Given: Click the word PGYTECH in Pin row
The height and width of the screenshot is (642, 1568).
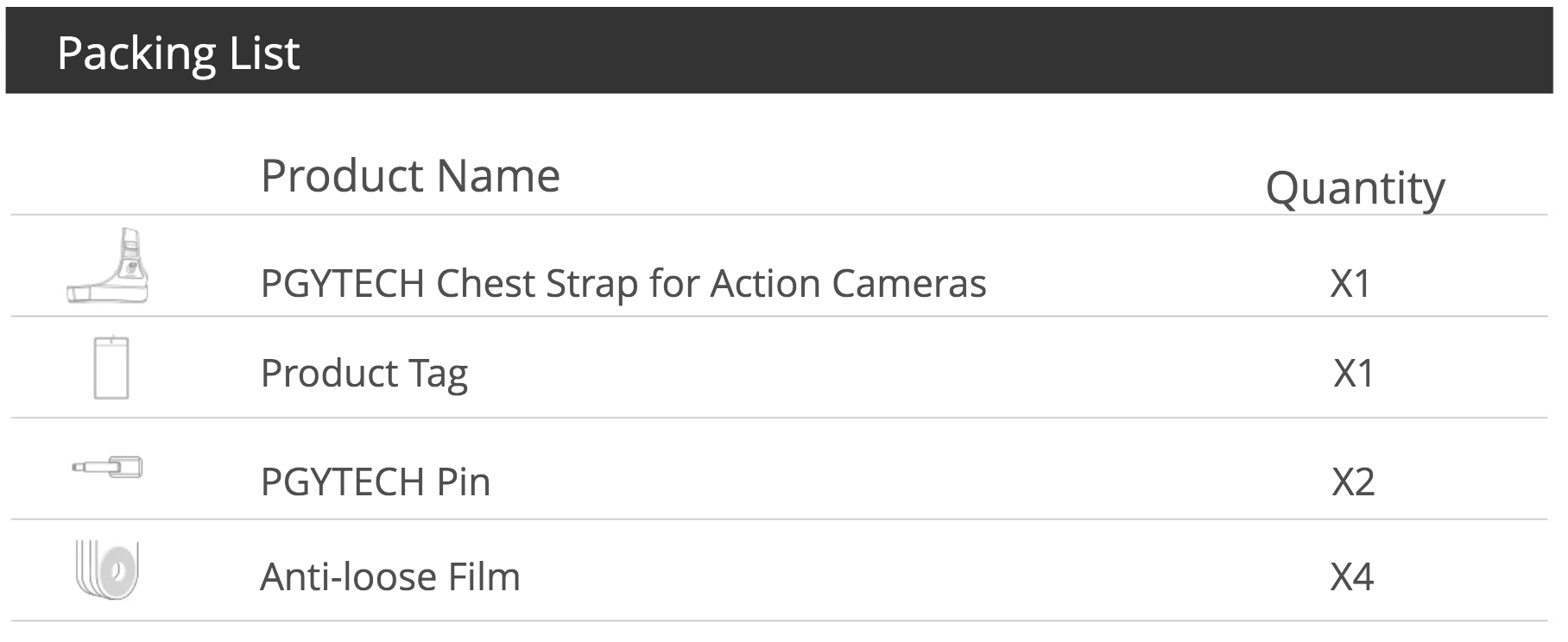Looking at the screenshot, I should (x=343, y=481).
